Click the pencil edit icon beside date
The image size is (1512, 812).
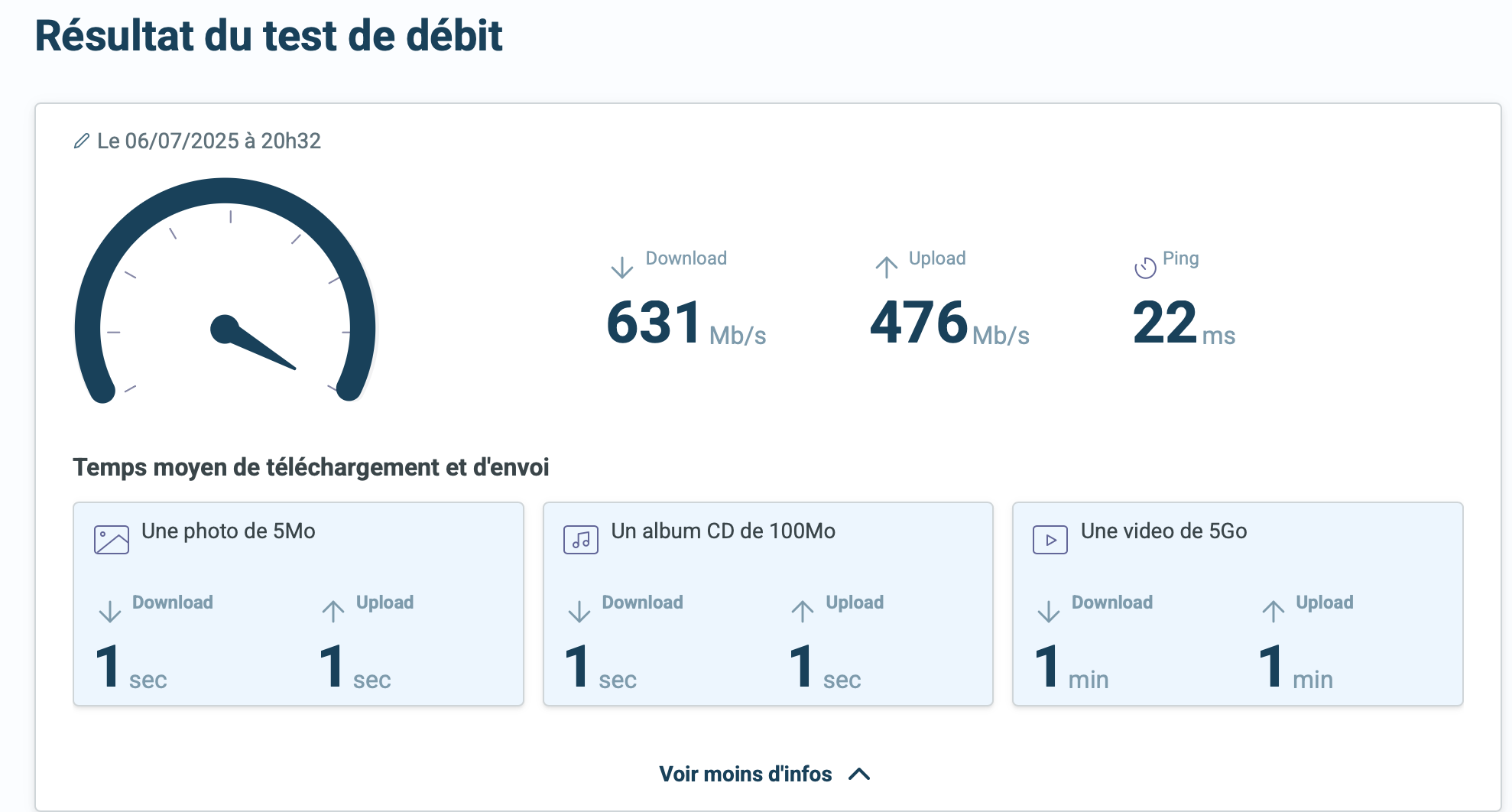pyautogui.click(x=81, y=141)
